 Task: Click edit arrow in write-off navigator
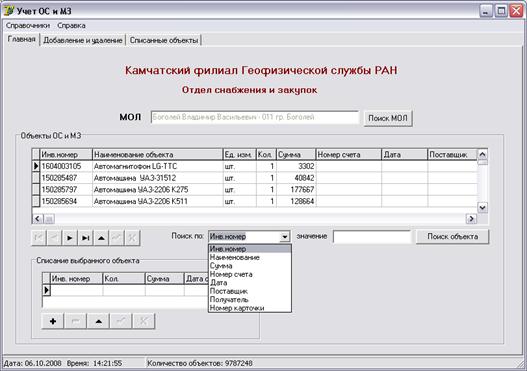click(x=98, y=321)
